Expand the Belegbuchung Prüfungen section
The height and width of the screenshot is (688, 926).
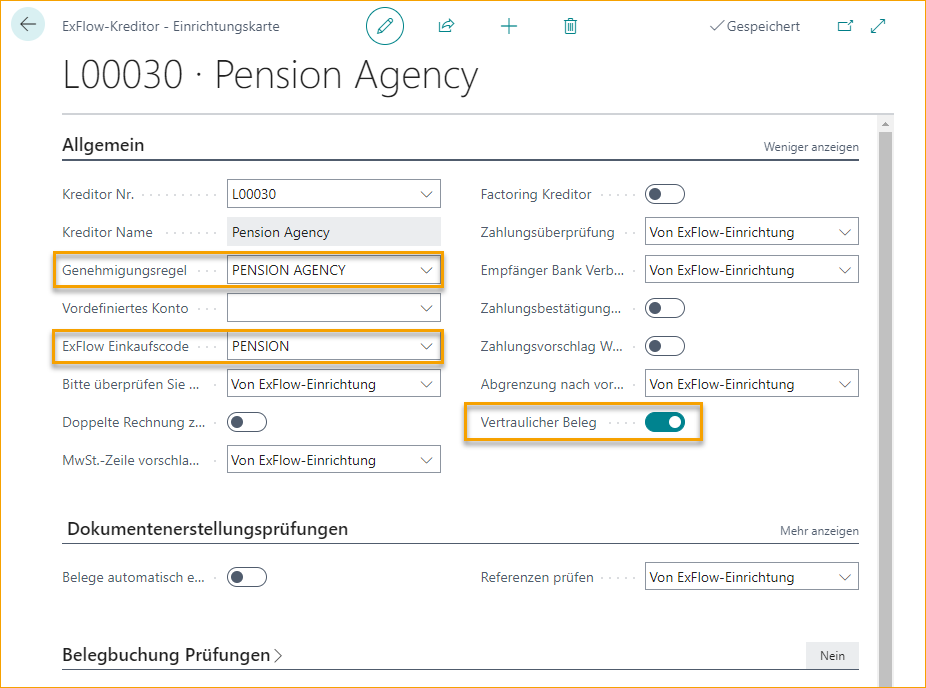[x=172, y=655]
